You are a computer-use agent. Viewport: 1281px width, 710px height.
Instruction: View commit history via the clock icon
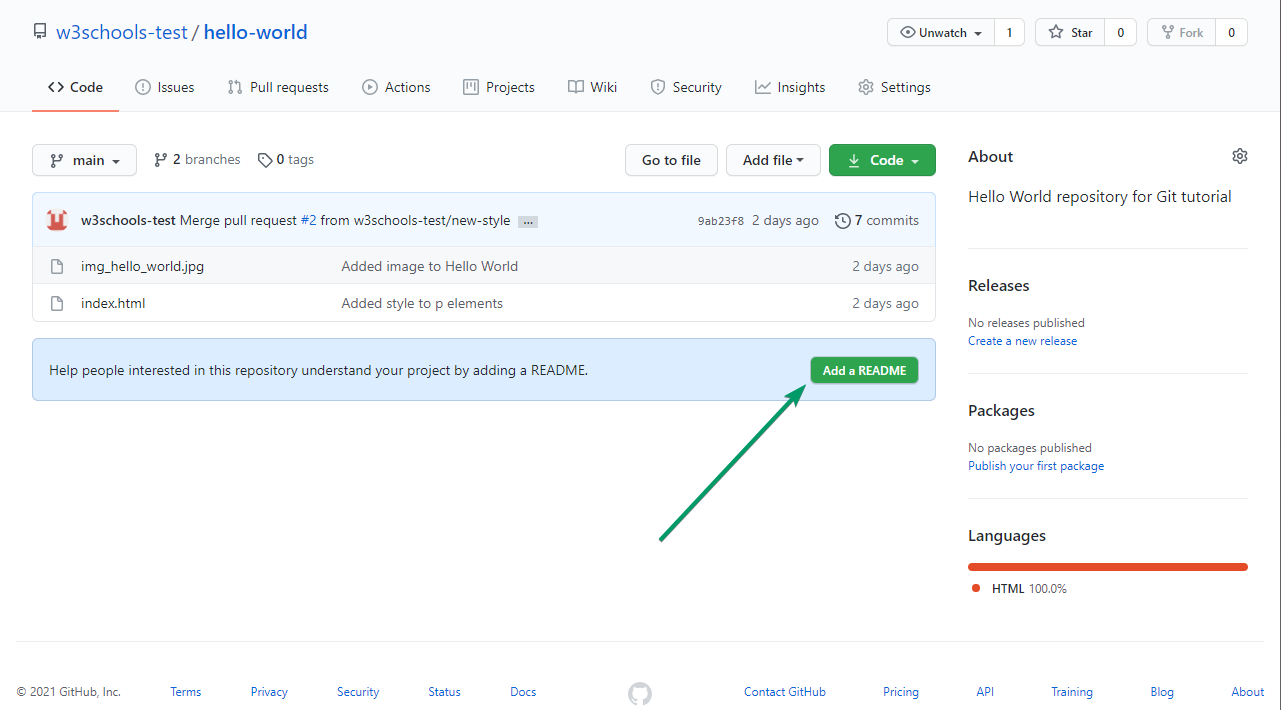(x=841, y=220)
